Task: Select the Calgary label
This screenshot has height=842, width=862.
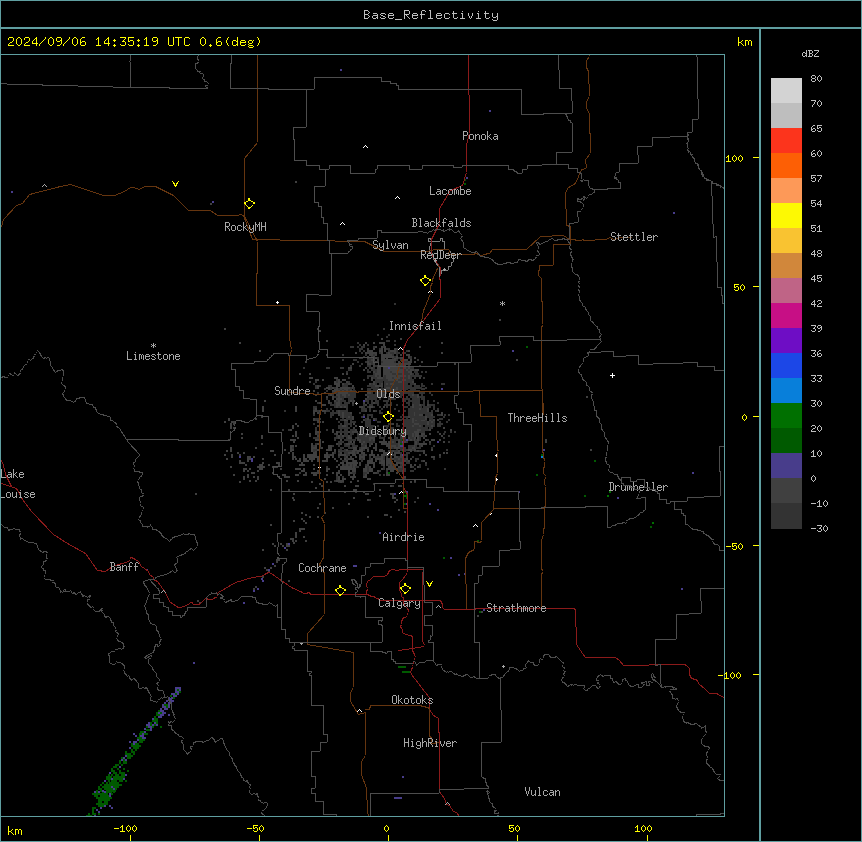Action: 399,603
